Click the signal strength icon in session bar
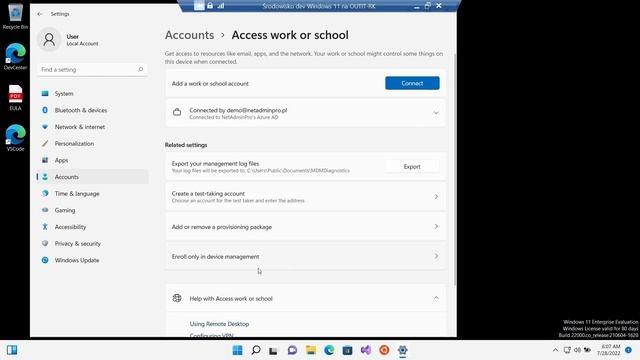 (221, 6)
